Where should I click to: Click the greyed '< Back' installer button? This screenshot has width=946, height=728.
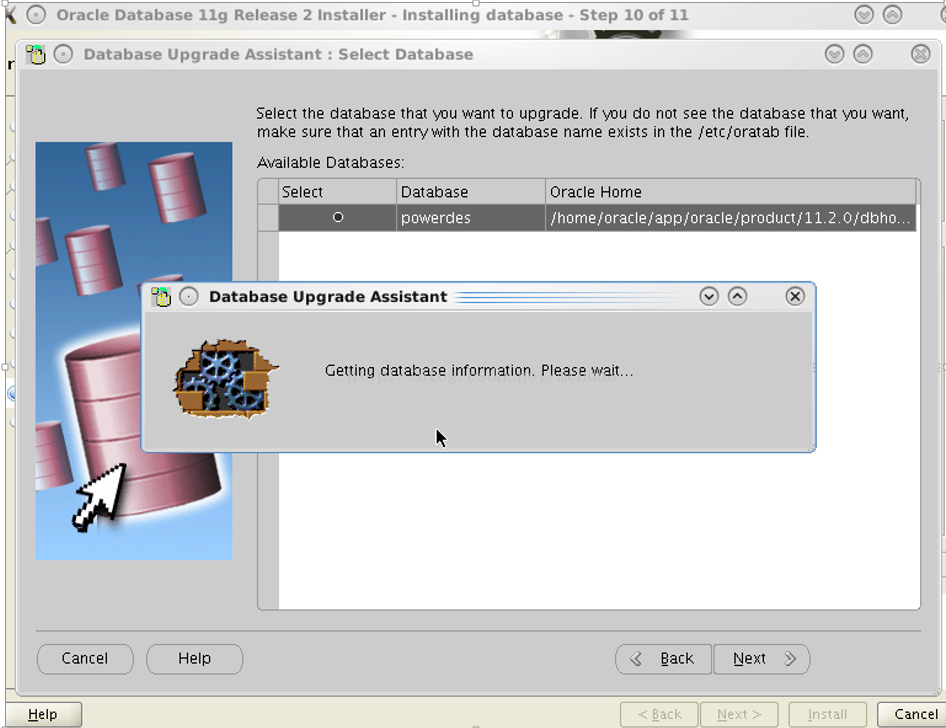pyautogui.click(x=659, y=715)
